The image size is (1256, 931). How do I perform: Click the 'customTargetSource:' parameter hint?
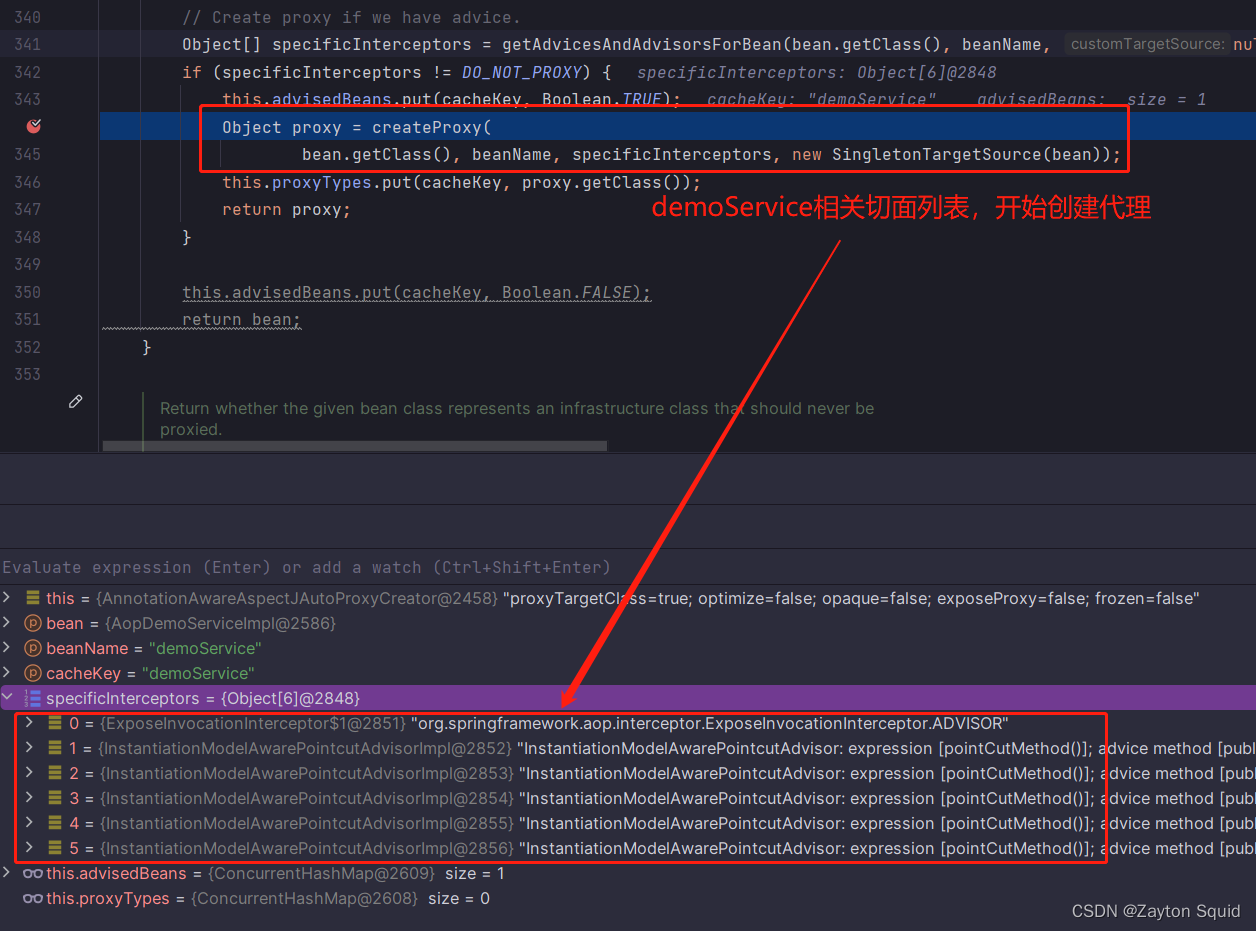click(x=1147, y=44)
